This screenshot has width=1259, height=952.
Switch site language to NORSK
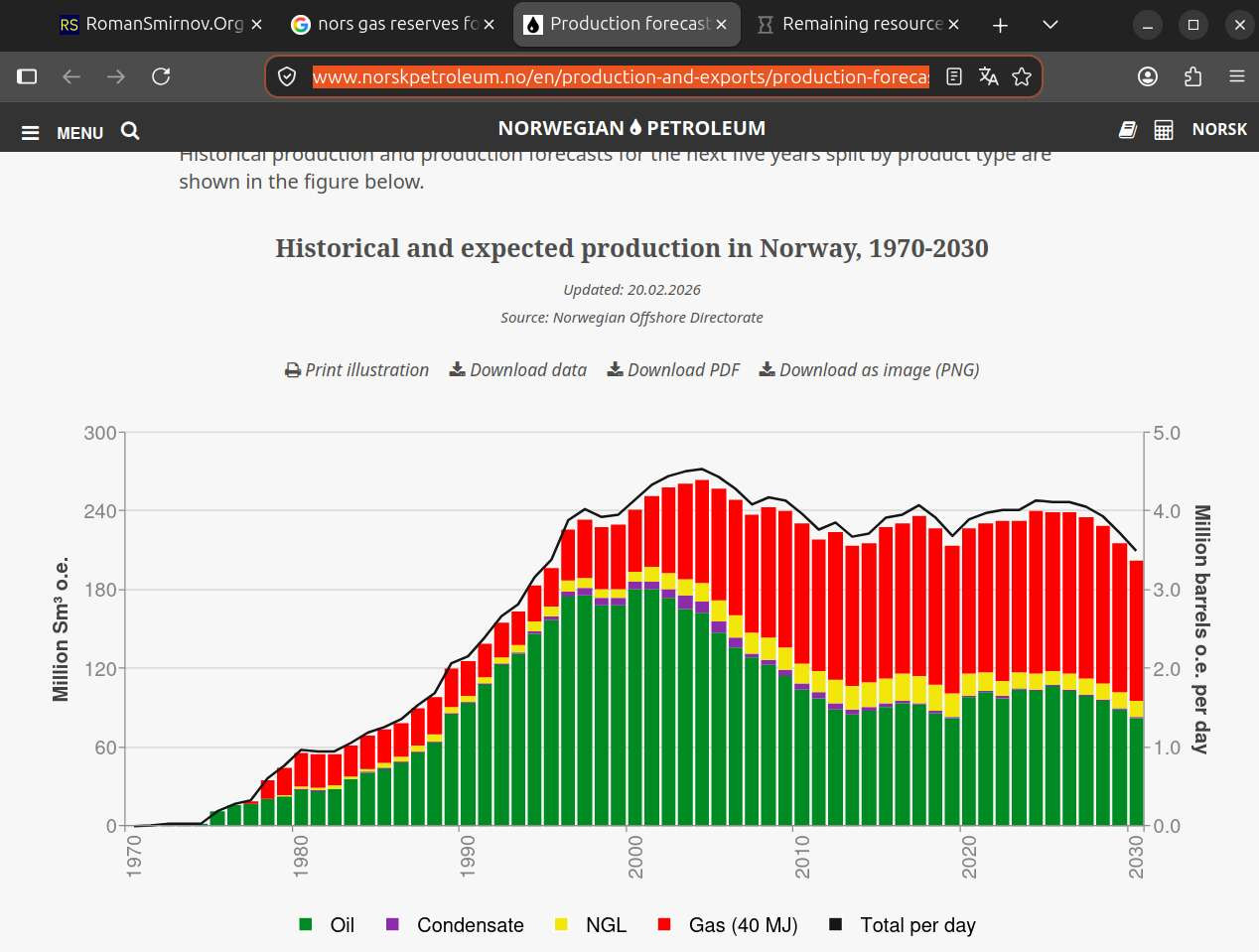(1219, 129)
